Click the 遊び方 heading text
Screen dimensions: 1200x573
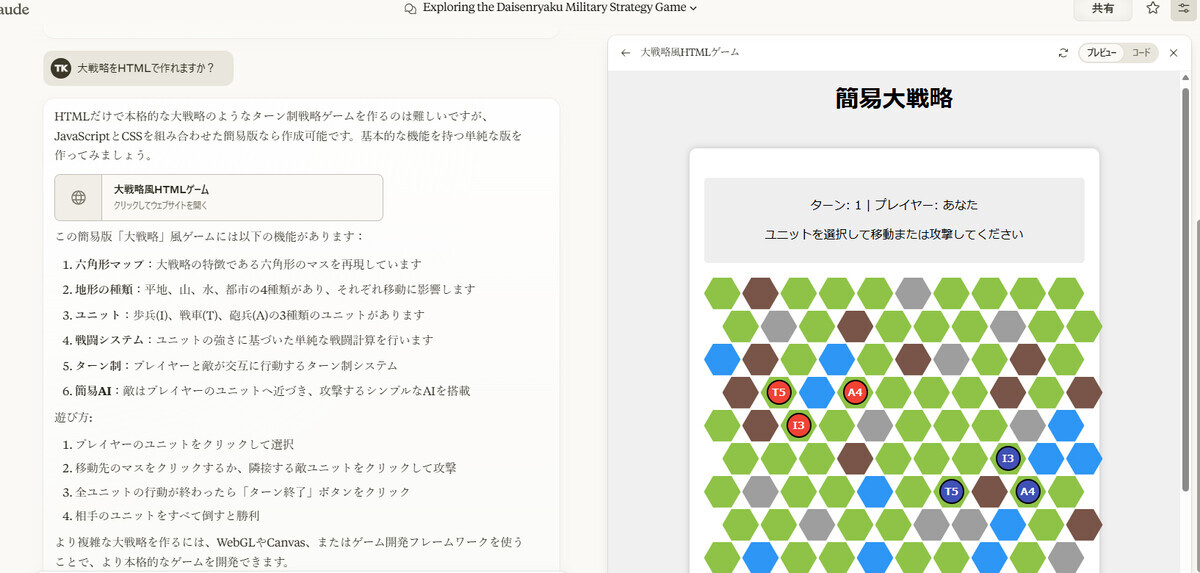71,417
